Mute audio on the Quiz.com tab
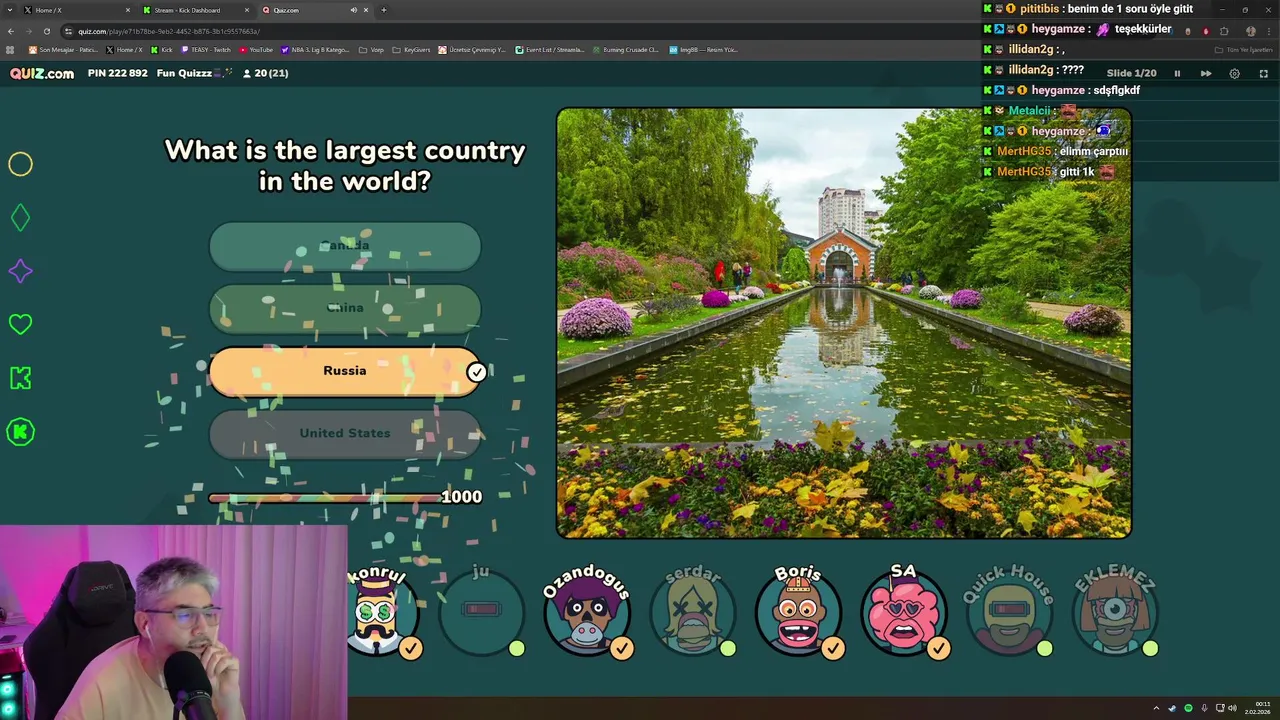 [353, 10]
